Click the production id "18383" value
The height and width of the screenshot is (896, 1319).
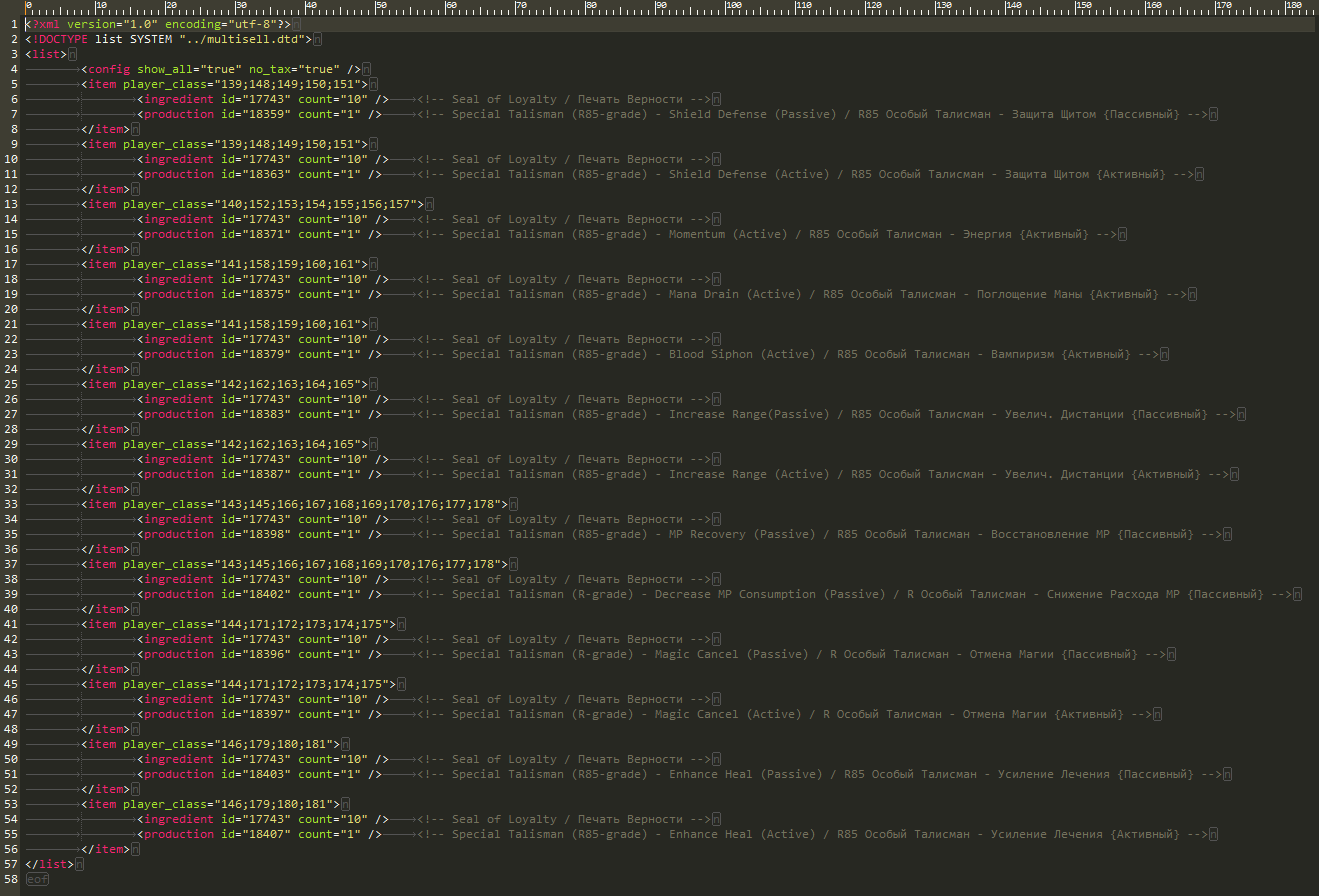point(266,414)
